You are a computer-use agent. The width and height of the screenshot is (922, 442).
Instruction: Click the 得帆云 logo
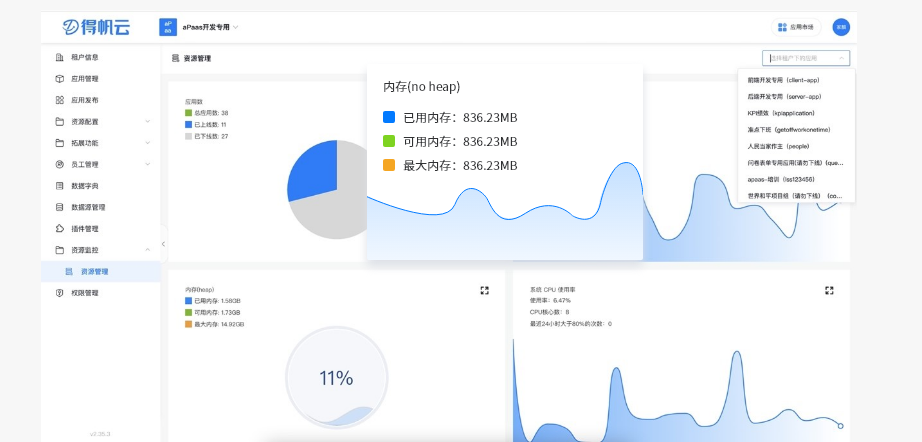[x=96, y=27]
